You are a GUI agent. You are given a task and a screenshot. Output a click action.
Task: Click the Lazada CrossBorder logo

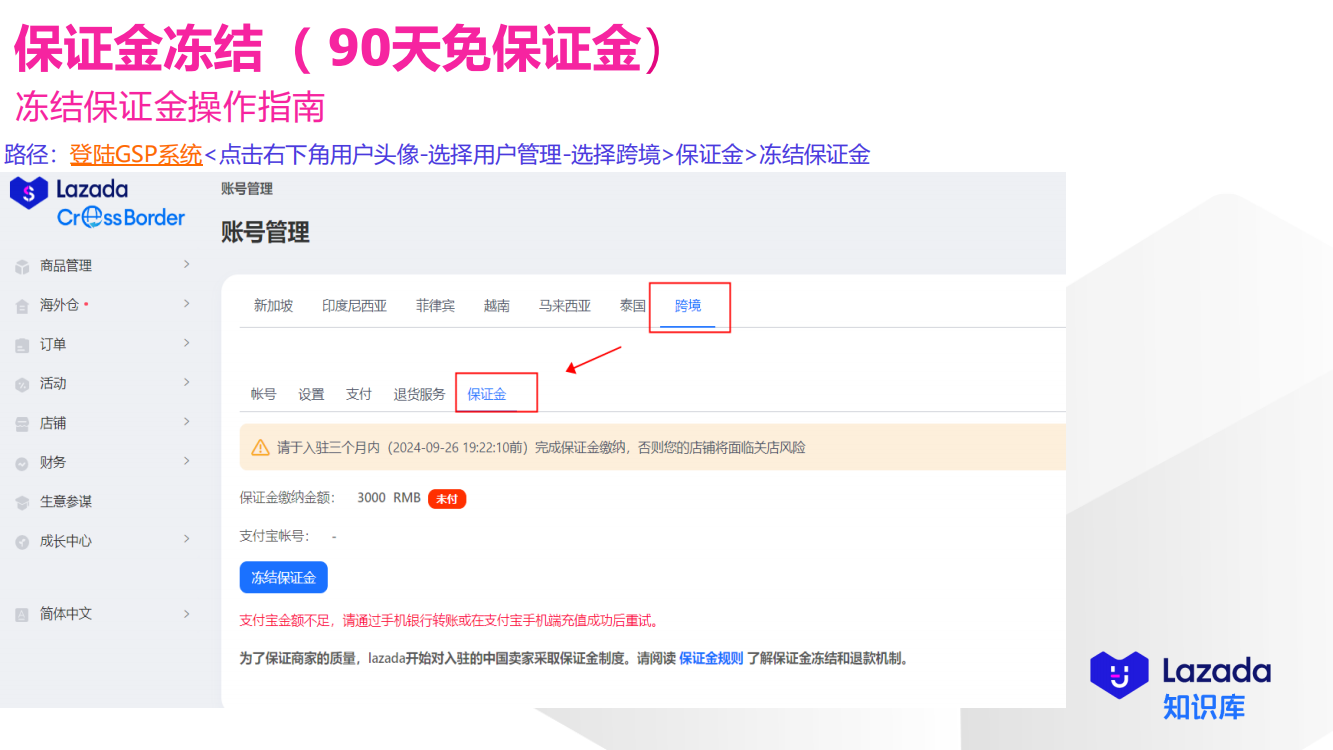(97, 202)
